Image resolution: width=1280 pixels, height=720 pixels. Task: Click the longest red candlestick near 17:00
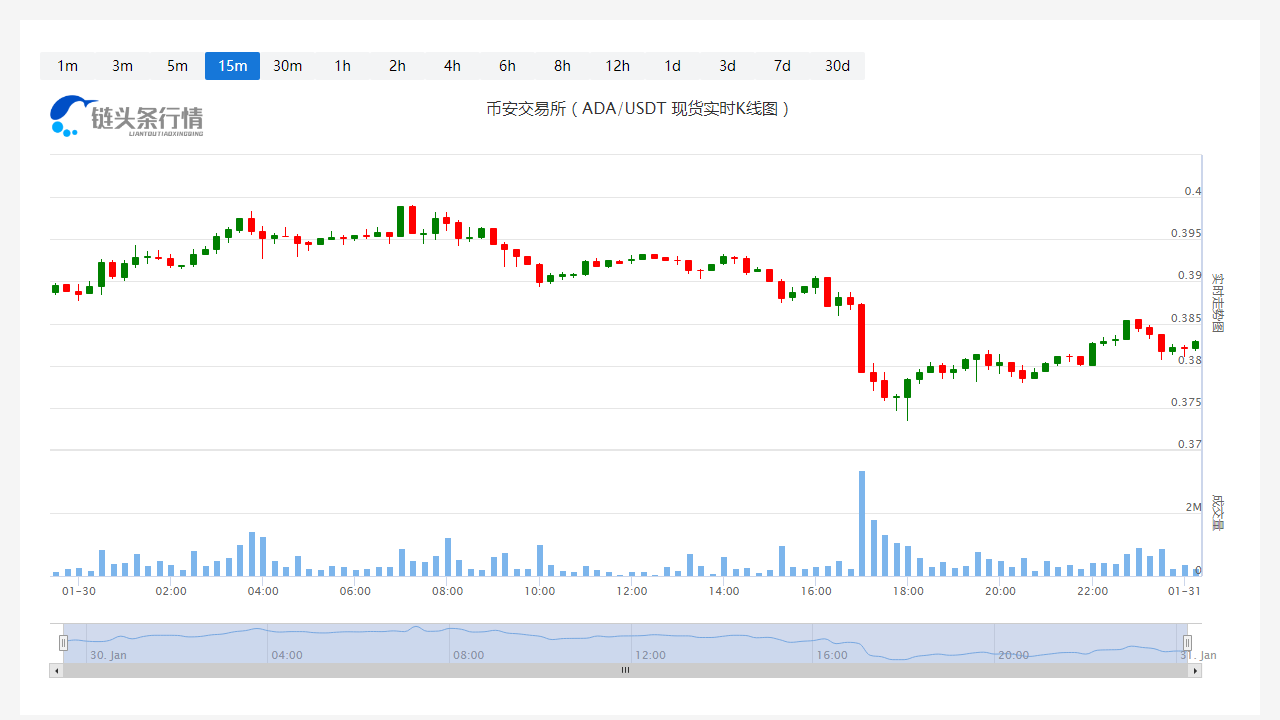point(862,338)
